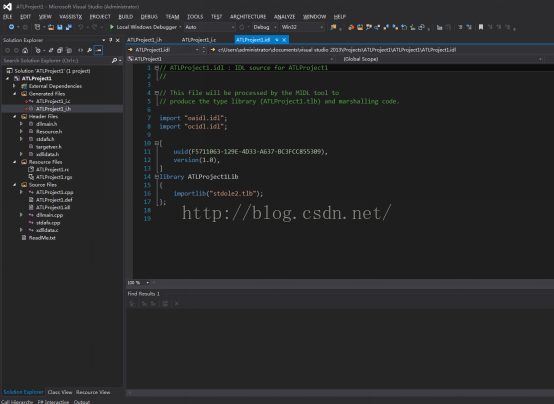Toggle Preview Selected Items in Solution Explorer
554x404 pixels.
99,50
